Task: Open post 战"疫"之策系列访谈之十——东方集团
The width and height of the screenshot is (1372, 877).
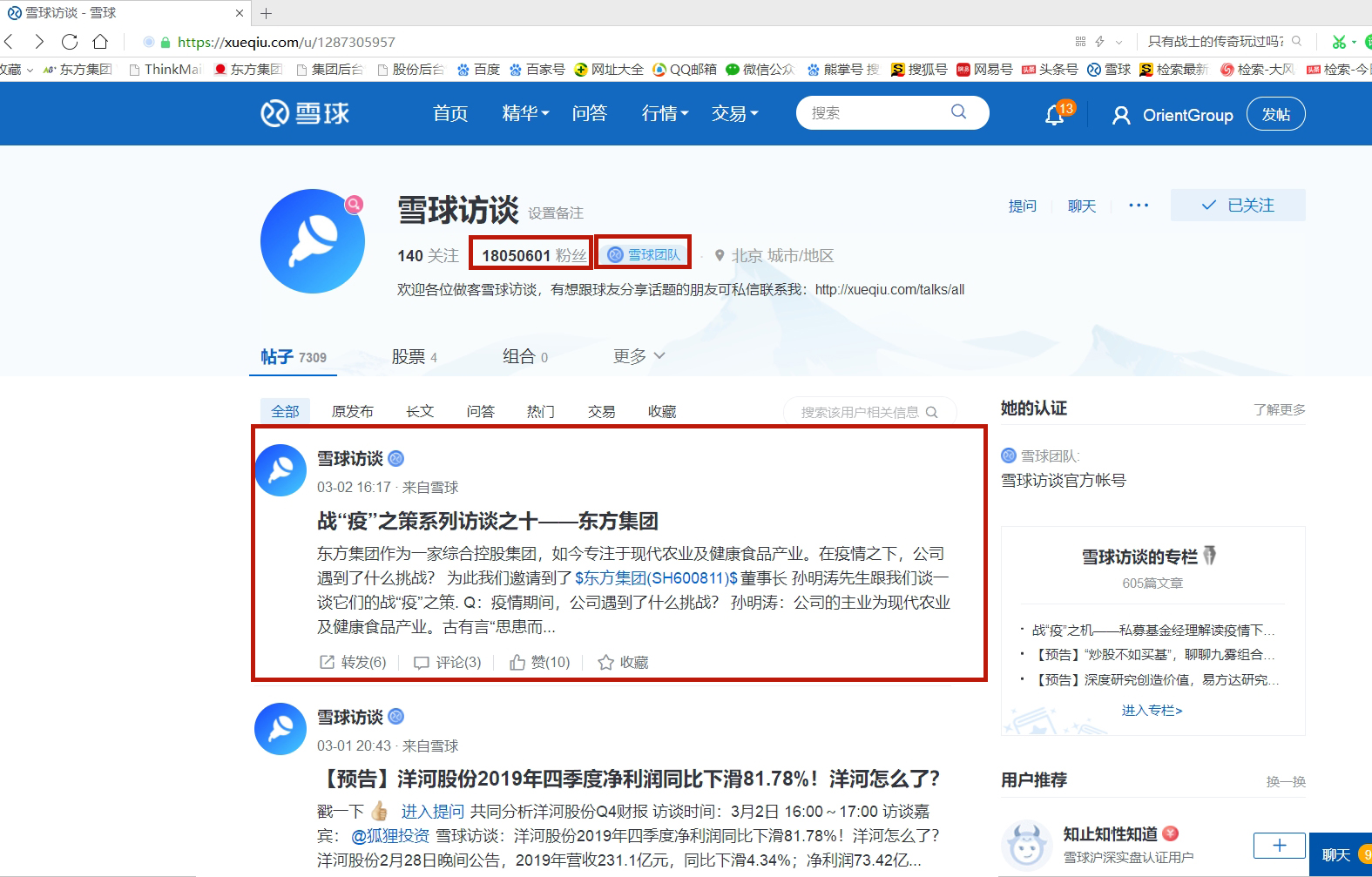Action: tap(488, 521)
